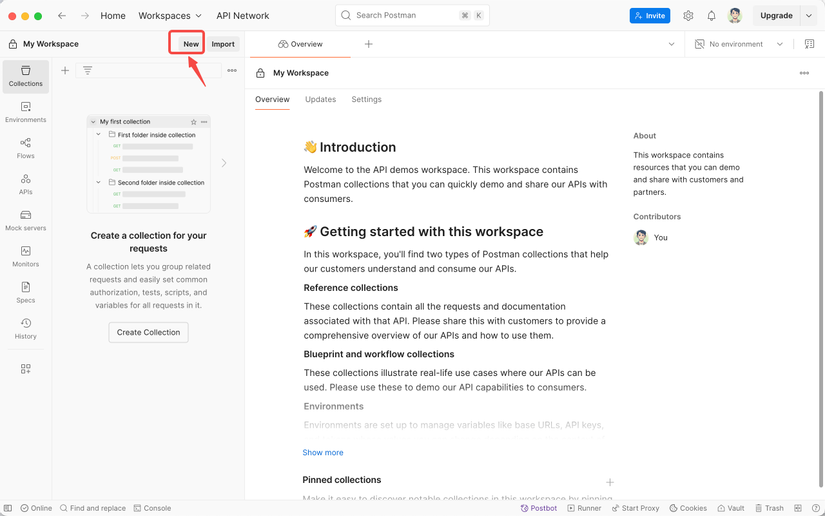Switch to the Overview sub-tab
Image resolution: width=825 pixels, height=516 pixels.
pyautogui.click(x=272, y=99)
